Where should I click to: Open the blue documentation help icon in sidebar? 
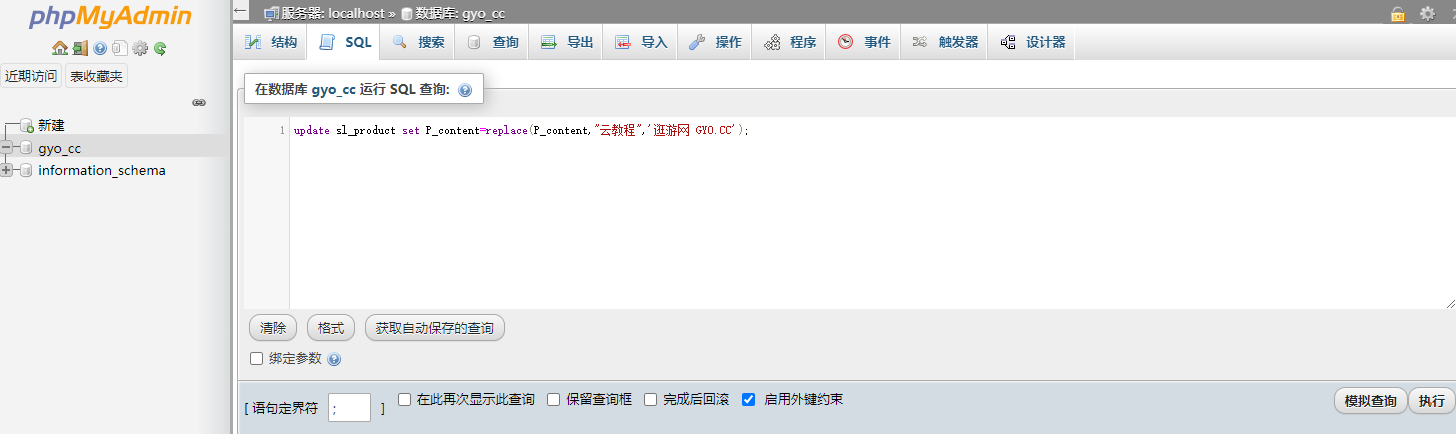pyautogui.click(x=100, y=48)
